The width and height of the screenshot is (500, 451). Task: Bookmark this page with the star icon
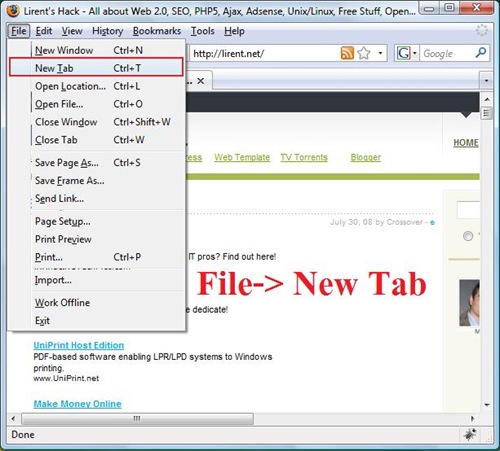364,53
